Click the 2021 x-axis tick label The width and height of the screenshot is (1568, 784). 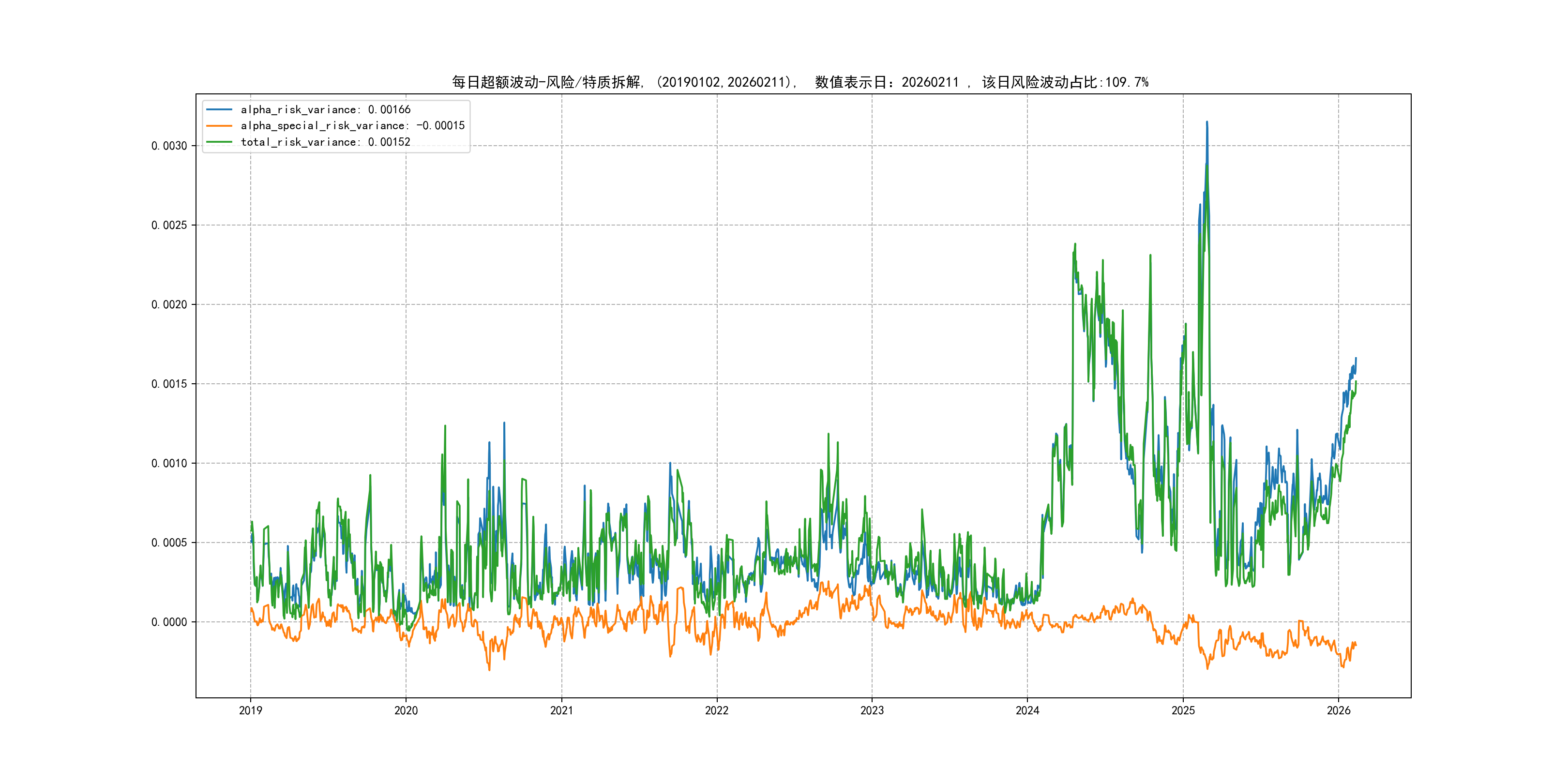(x=561, y=710)
